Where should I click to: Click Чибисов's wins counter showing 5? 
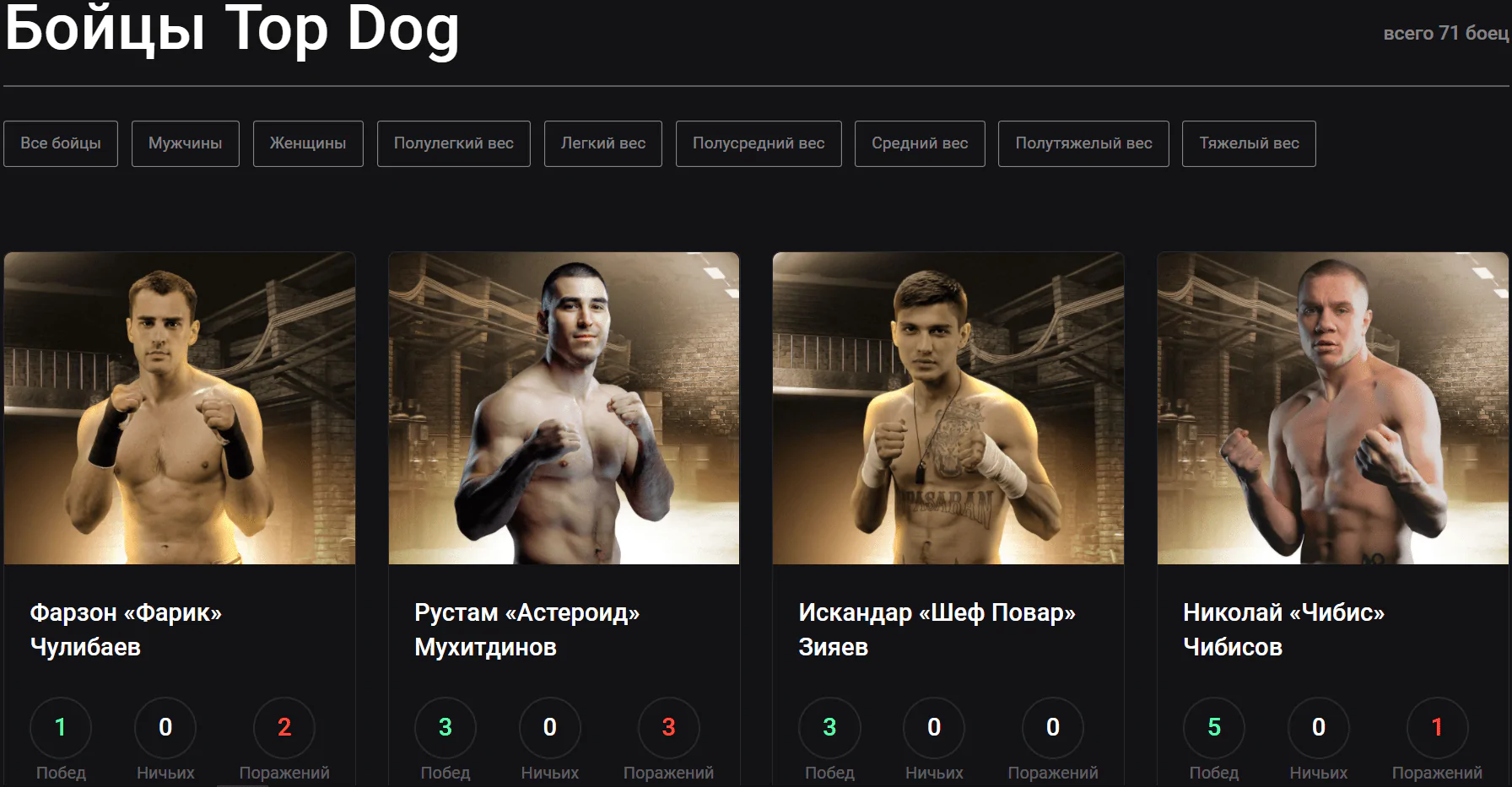(1213, 727)
